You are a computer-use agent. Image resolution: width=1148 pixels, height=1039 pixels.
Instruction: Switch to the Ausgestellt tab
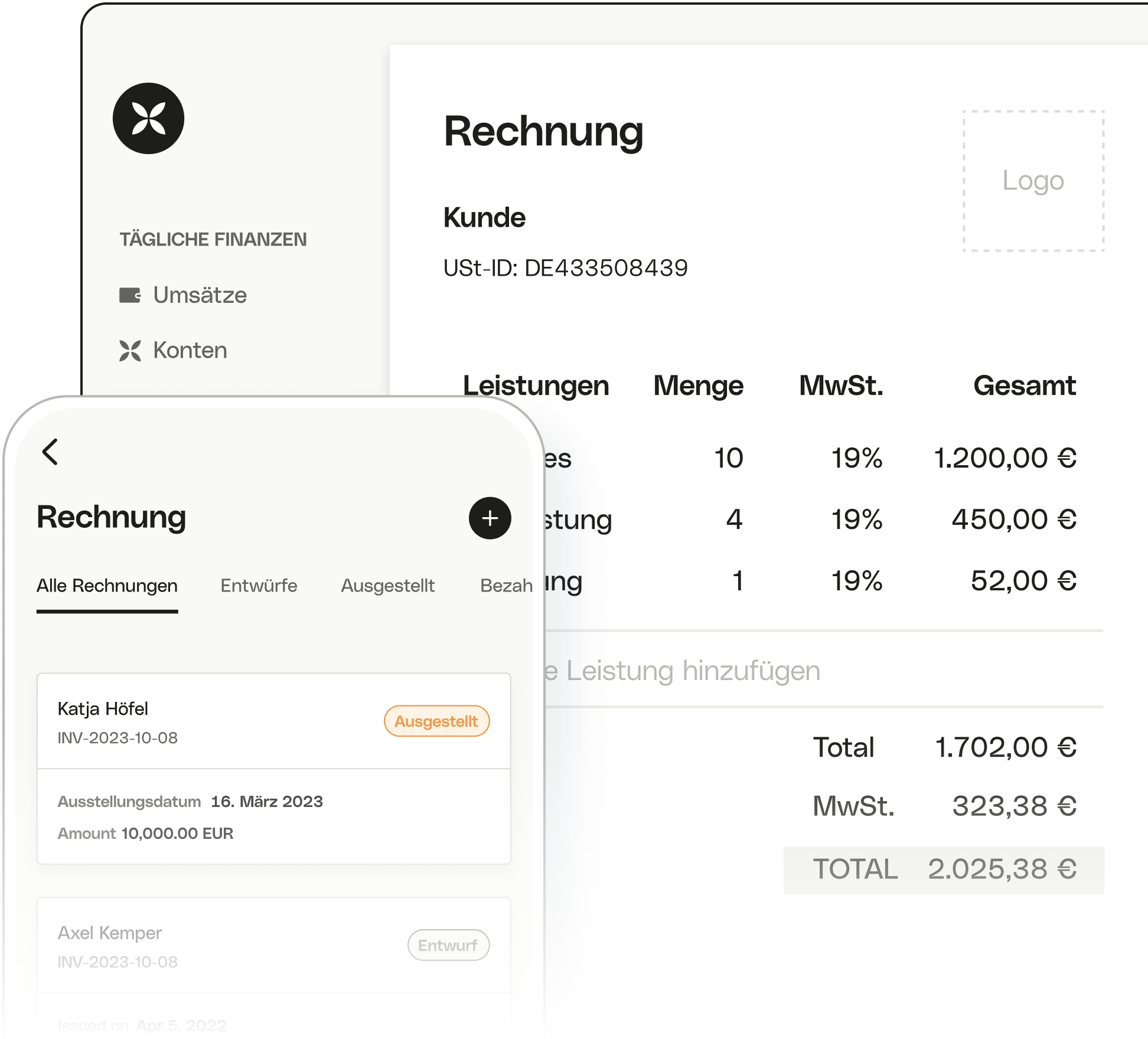[388, 586]
